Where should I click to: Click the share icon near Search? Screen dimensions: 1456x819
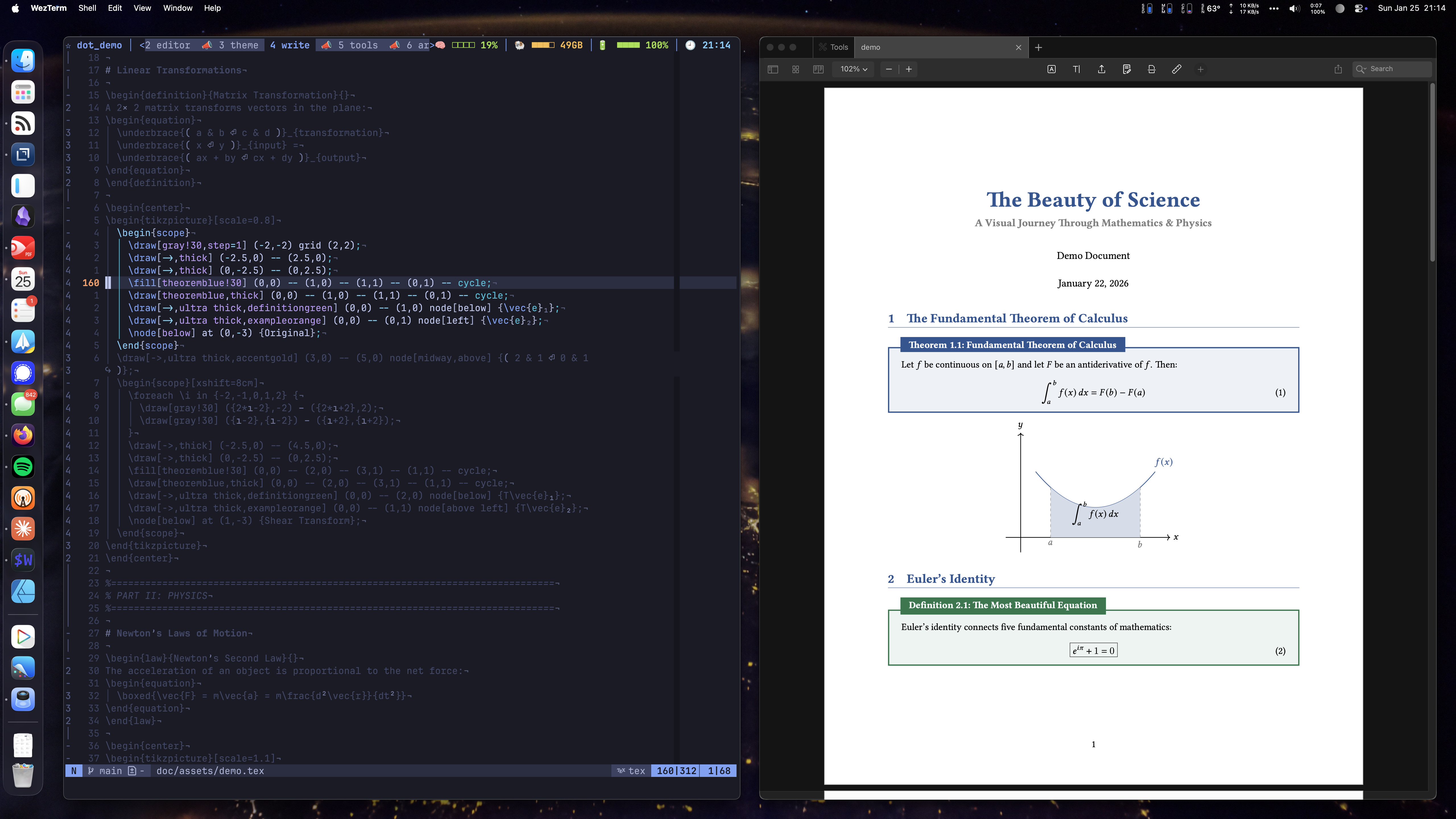point(1338,69)
